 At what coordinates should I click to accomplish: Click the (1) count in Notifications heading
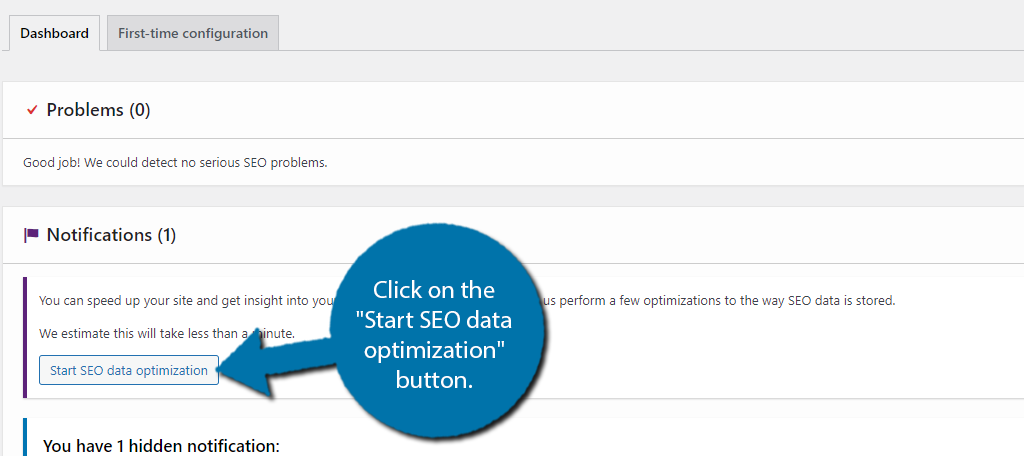[x=166, y=235]
